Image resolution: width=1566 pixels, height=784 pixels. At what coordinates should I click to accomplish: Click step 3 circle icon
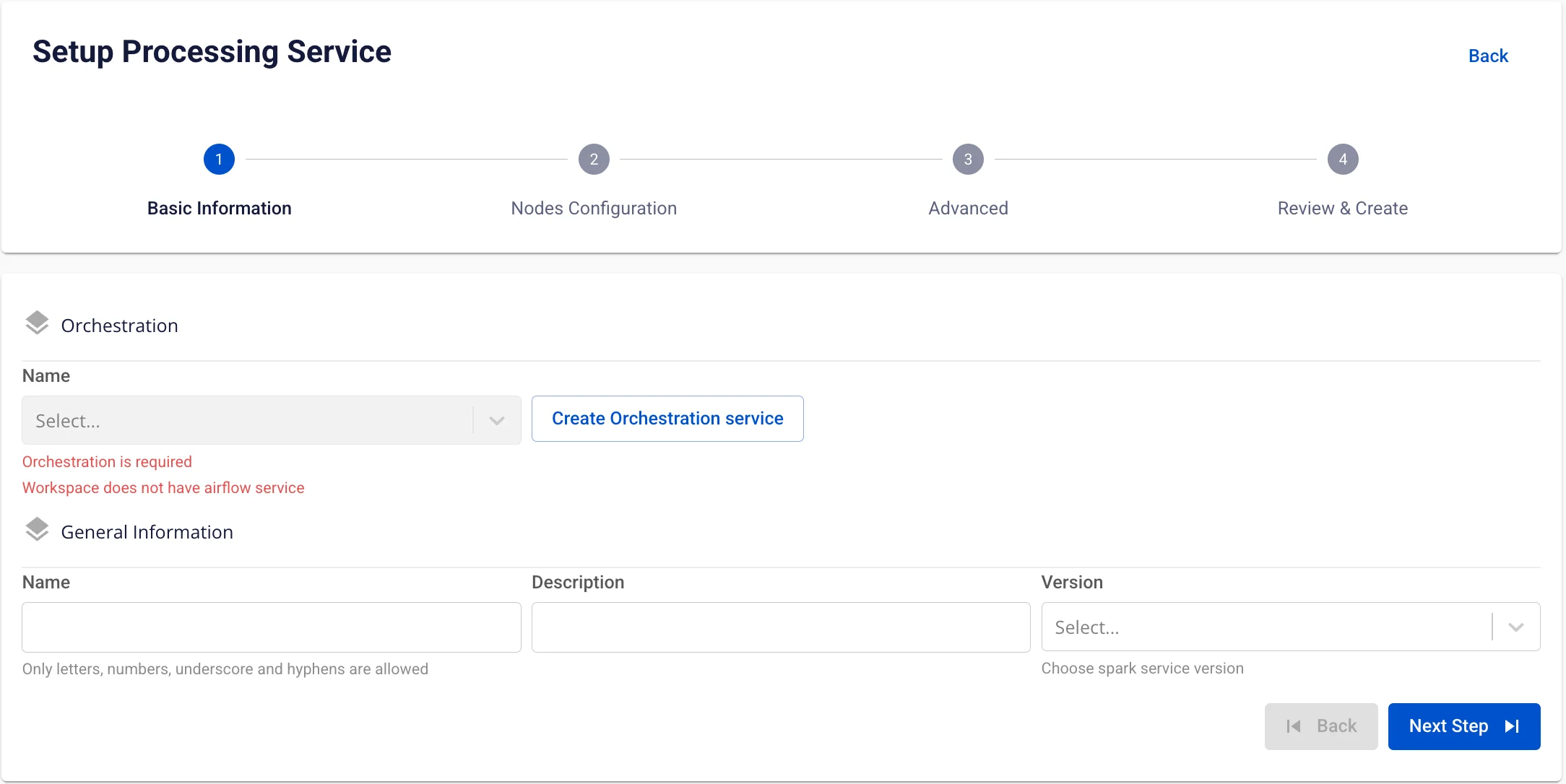tap(968, 160)
